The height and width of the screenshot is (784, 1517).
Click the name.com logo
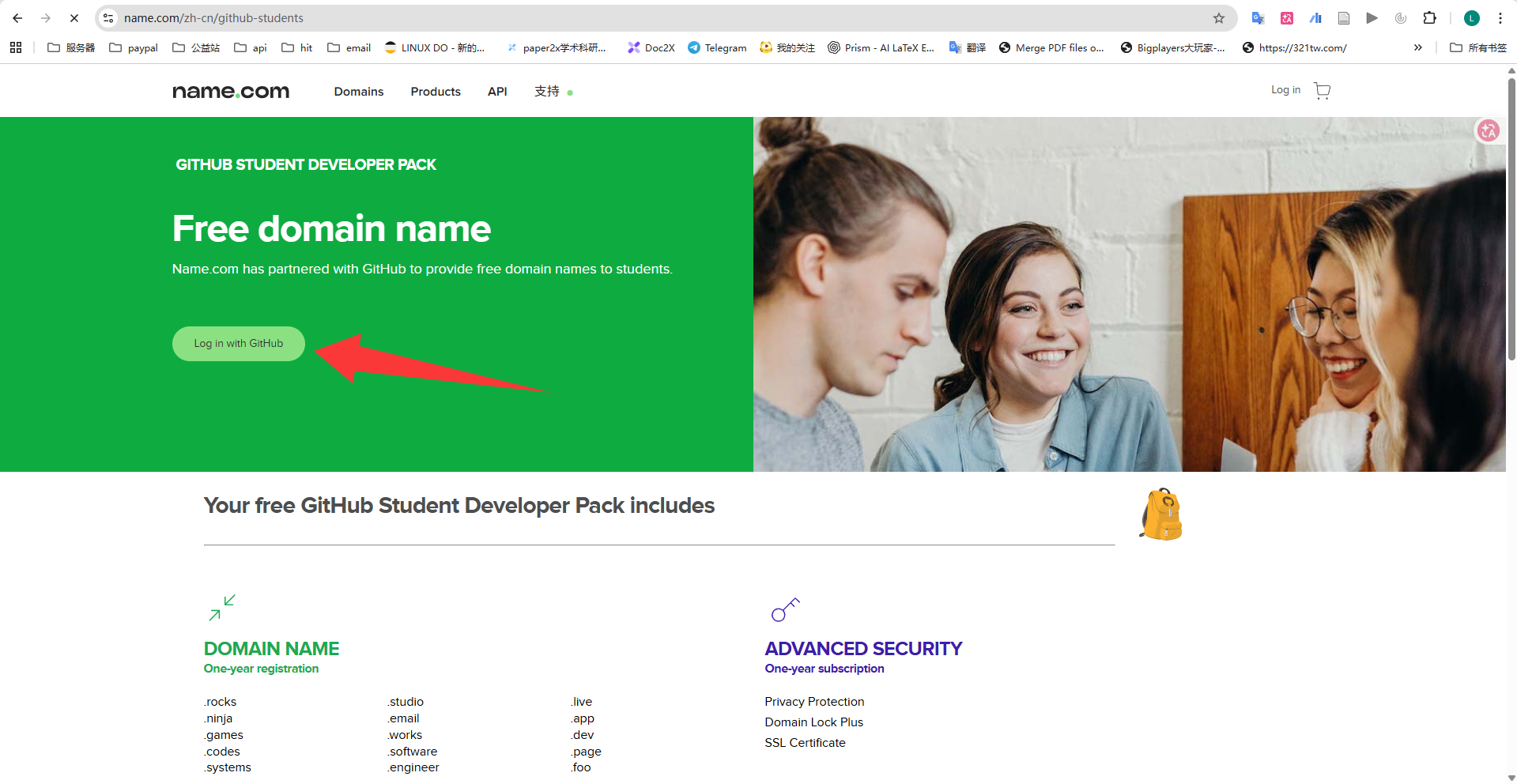coord(231,92)
